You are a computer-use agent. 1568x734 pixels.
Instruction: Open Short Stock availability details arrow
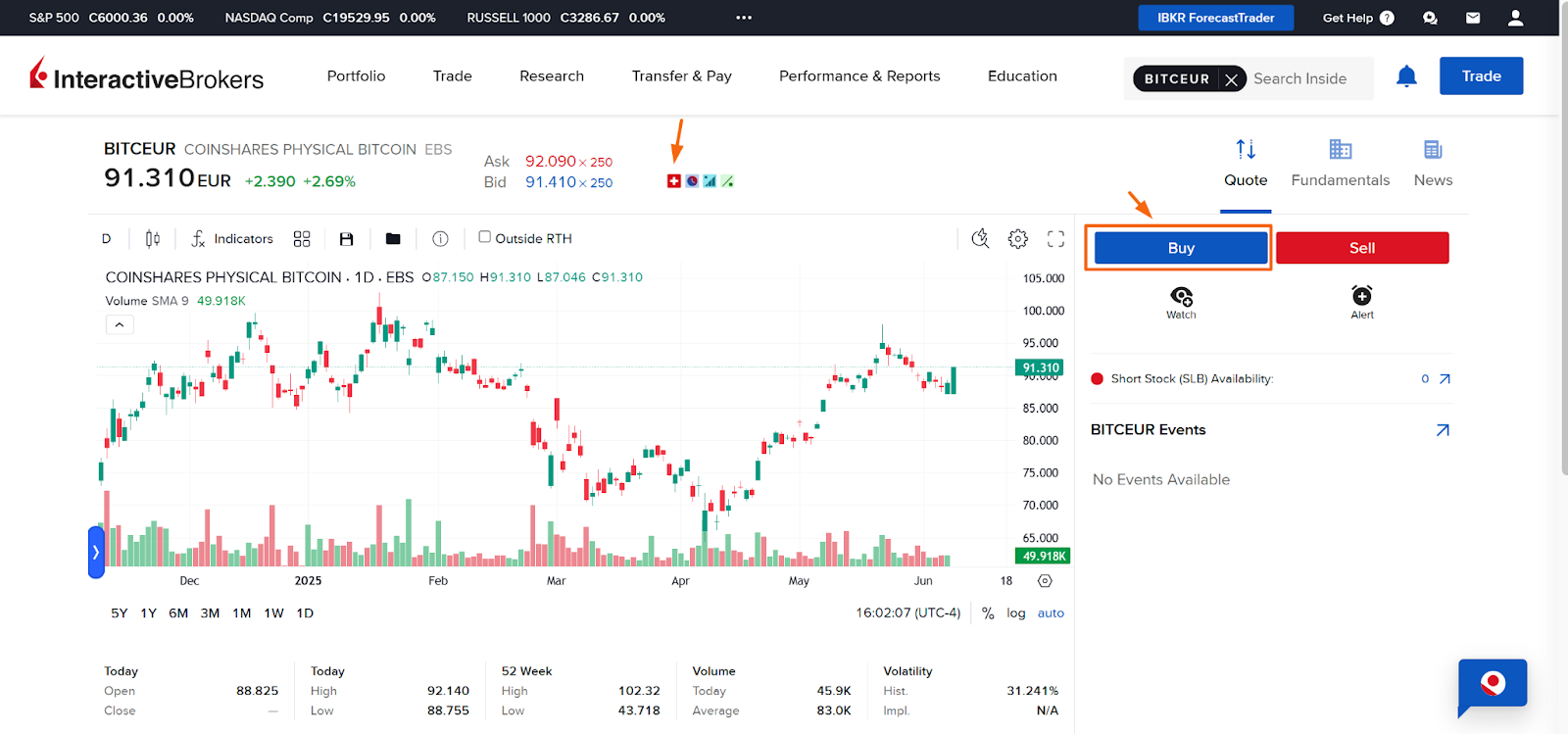click(x=1445, y=379)
